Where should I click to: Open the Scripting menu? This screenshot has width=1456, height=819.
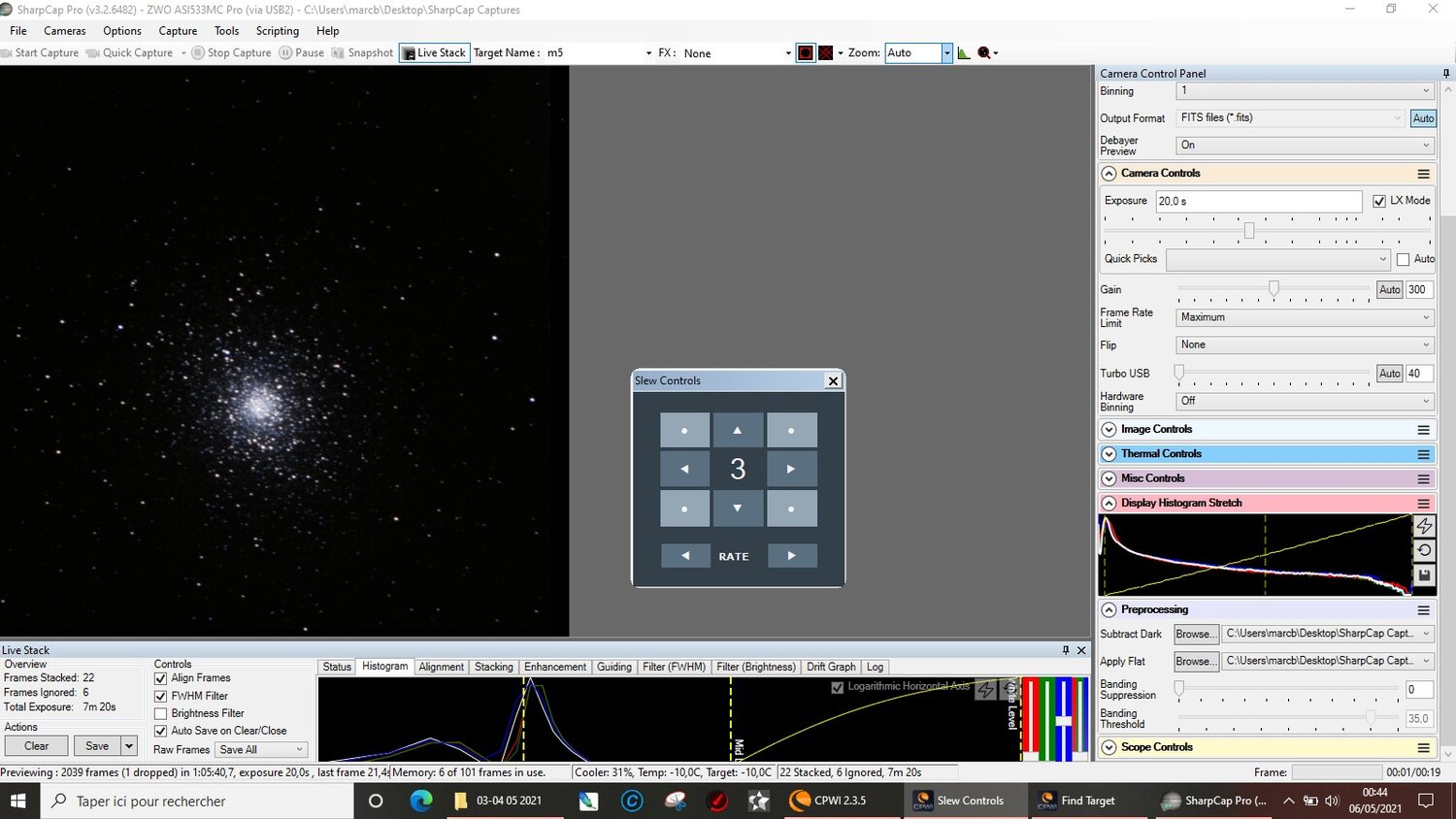[278, 31]
